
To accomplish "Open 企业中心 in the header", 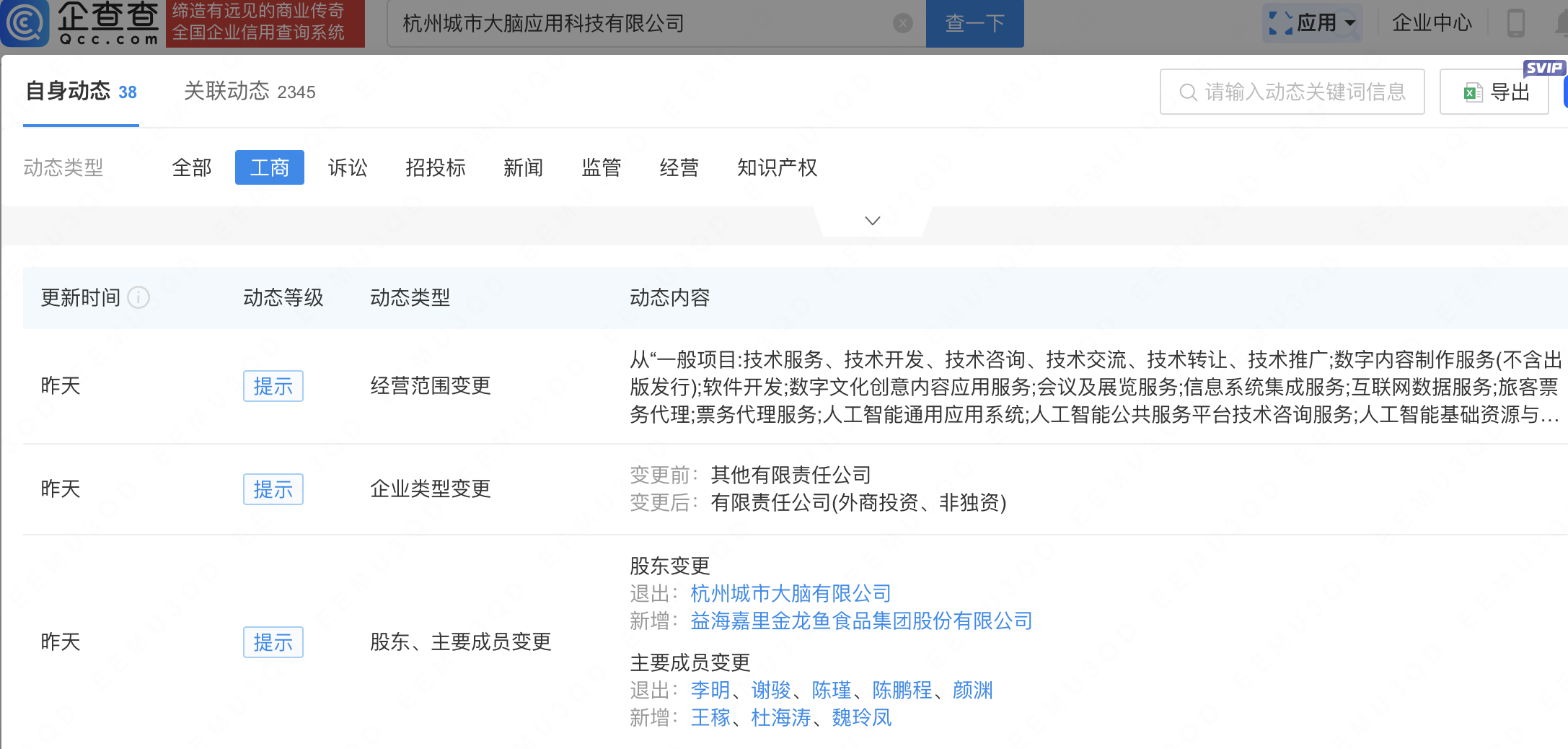I will coord(1431,23).
